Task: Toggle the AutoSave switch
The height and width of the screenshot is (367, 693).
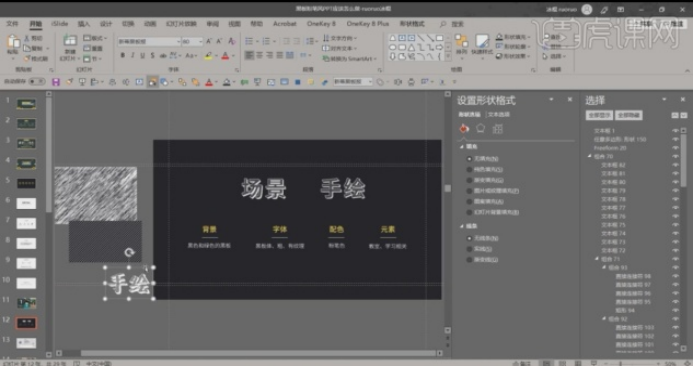Action: click(37, 81)
